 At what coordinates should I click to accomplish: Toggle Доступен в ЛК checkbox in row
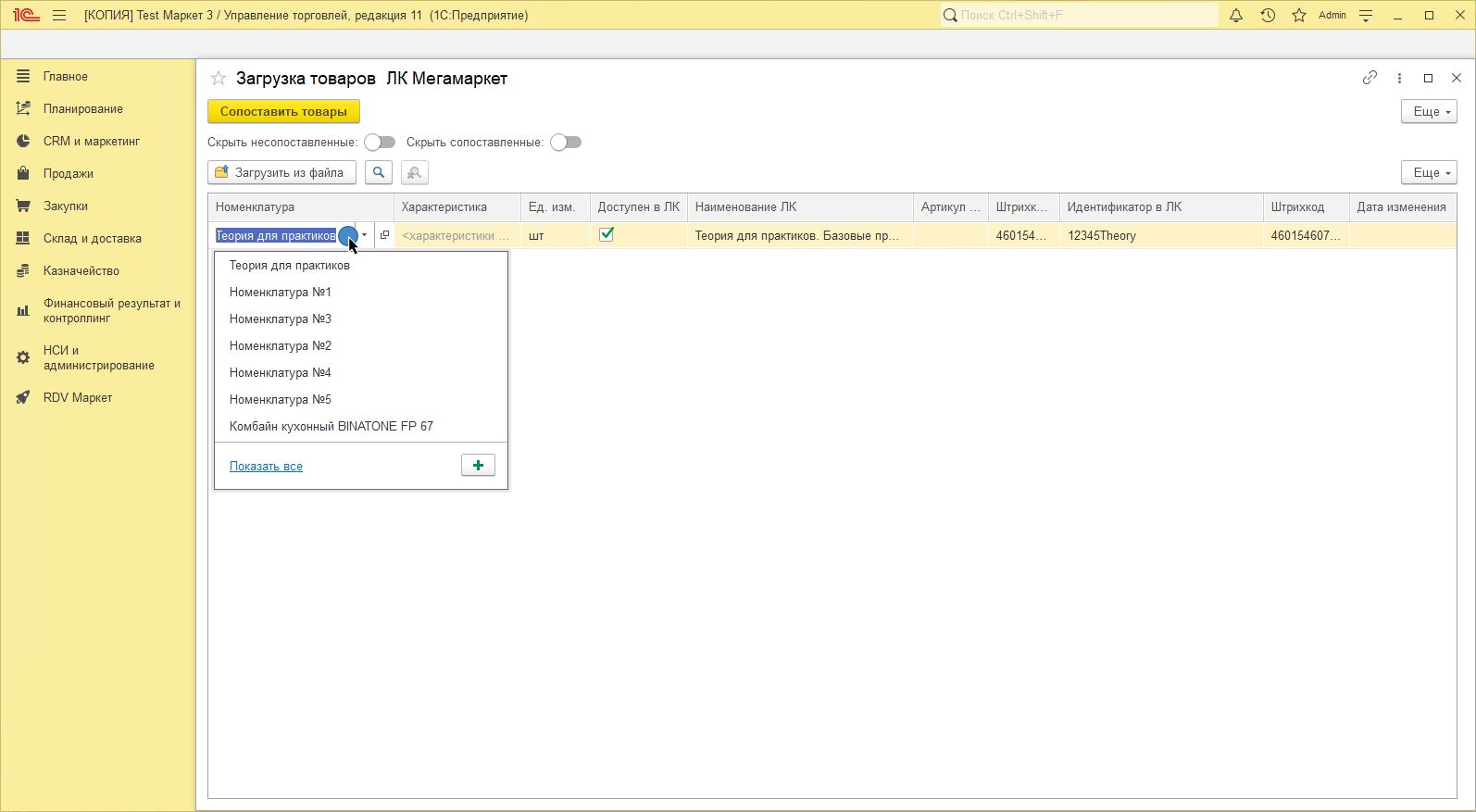click(x=607, y=234)
